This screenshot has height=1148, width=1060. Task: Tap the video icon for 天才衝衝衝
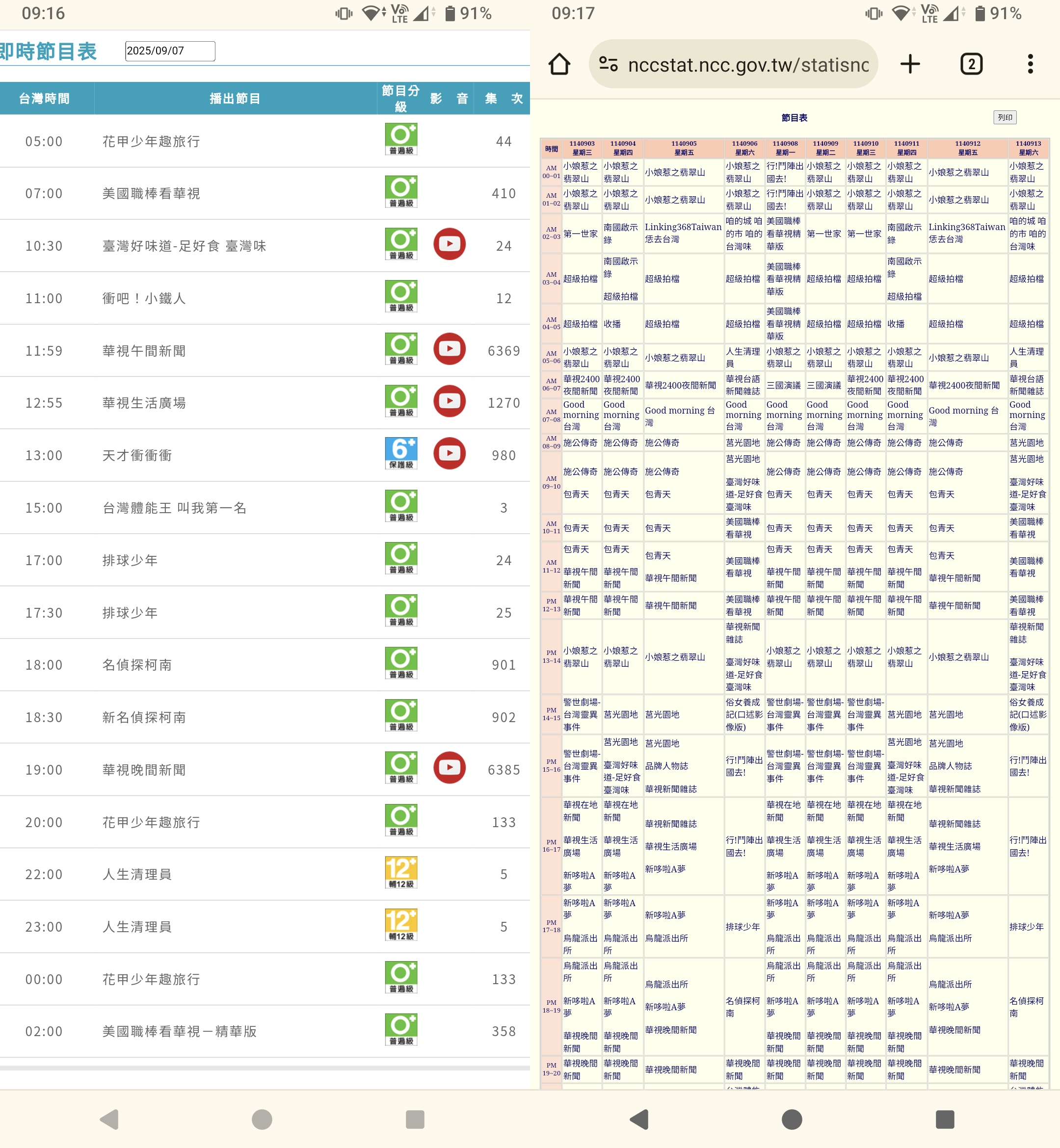(449, 454)
